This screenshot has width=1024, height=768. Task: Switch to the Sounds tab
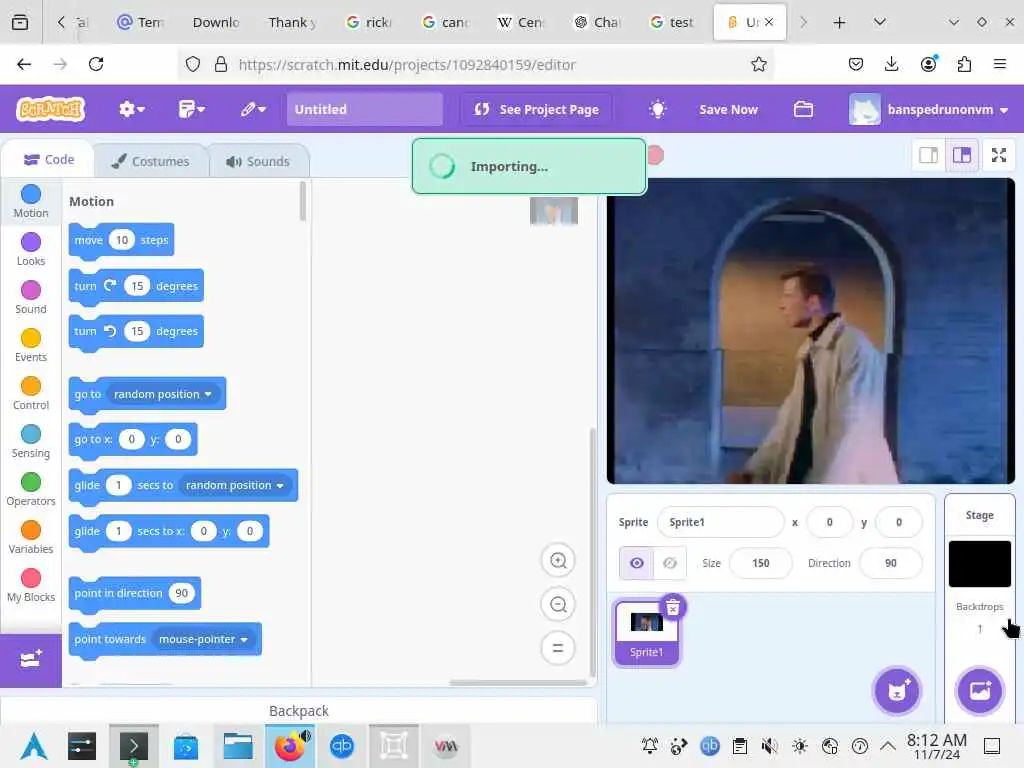tap(259, 161)
